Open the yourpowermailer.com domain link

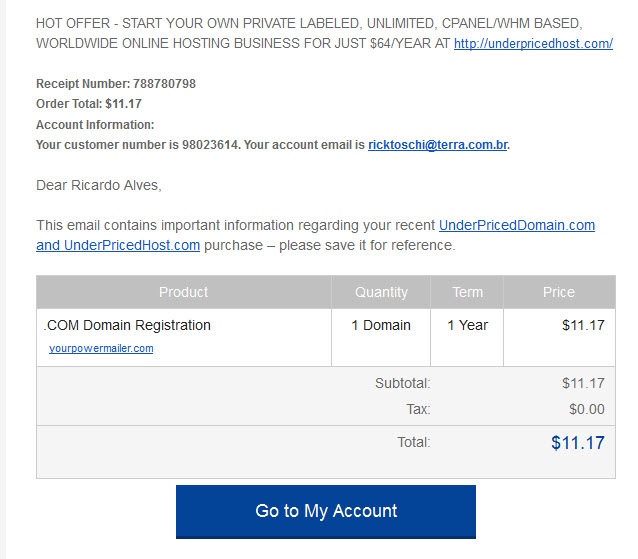click(101, 349)
